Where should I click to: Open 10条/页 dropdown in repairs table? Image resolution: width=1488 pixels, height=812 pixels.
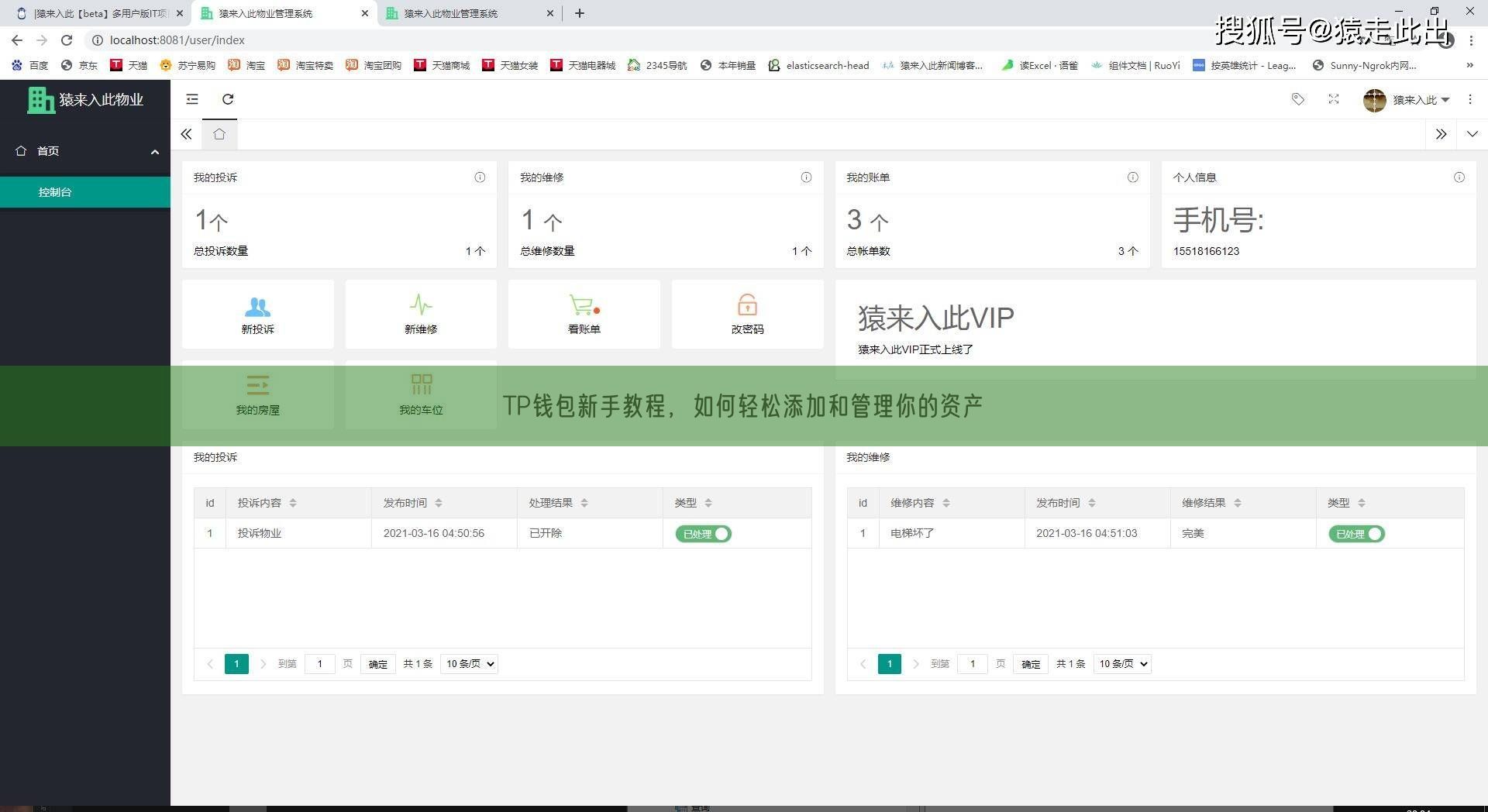(1122, 664)
